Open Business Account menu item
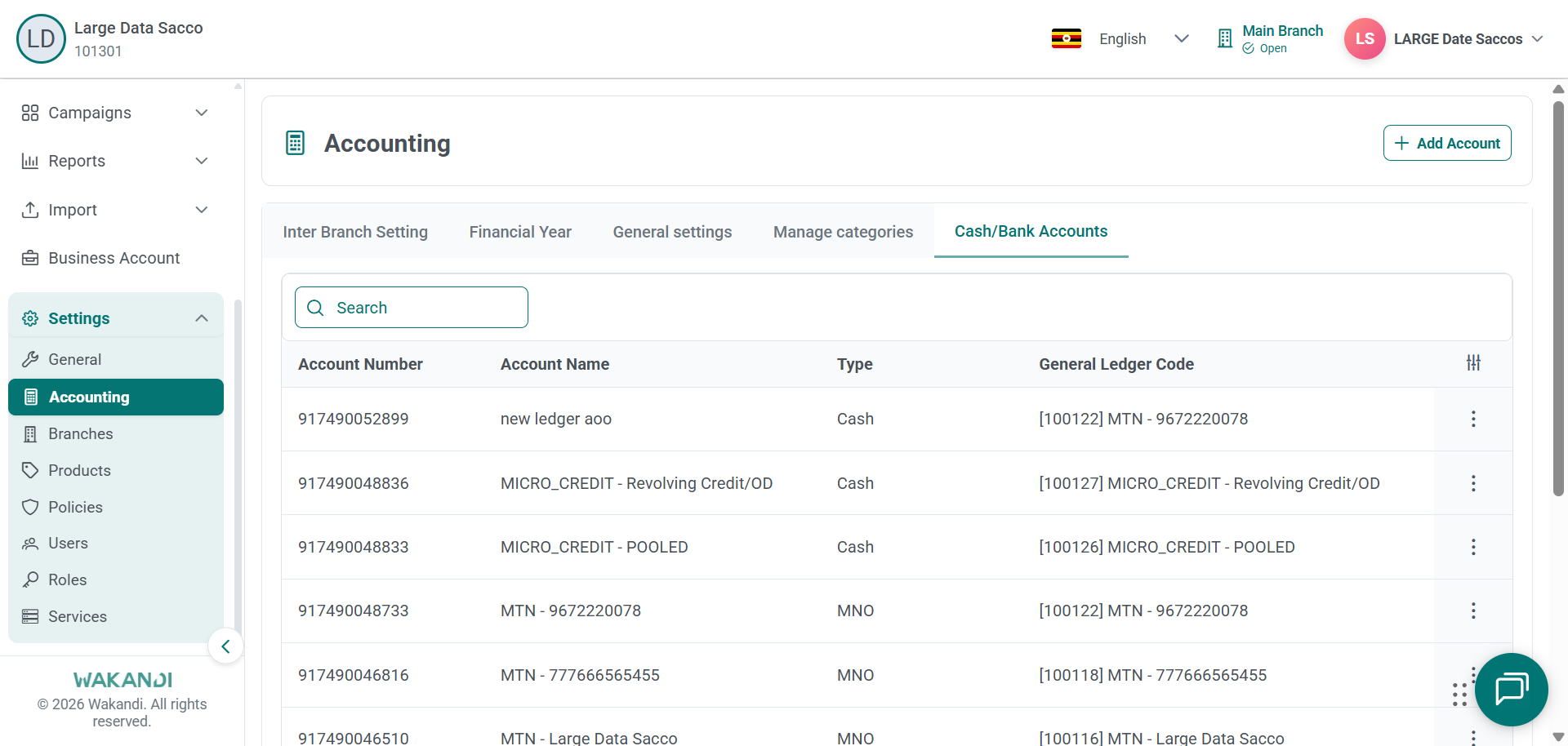 [114, 258]
